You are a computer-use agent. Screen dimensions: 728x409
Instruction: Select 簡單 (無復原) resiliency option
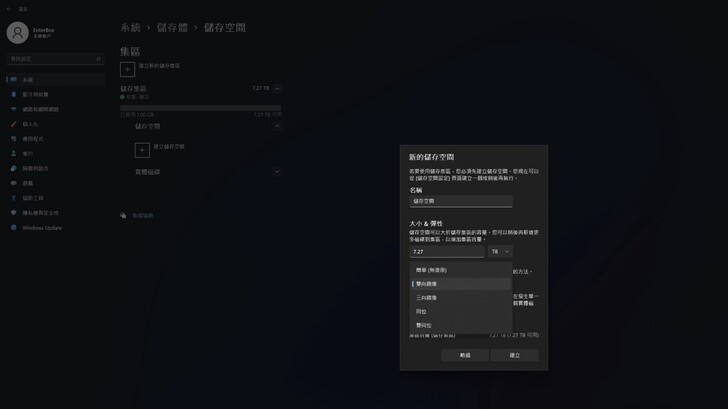461,270
